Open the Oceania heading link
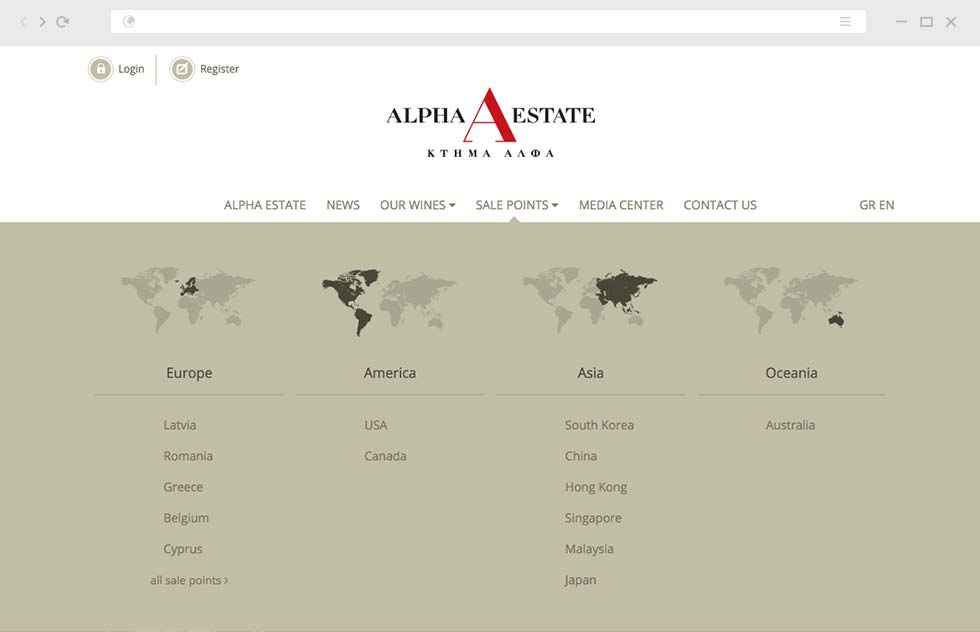 pyautogui.click(x=791, y=373)
